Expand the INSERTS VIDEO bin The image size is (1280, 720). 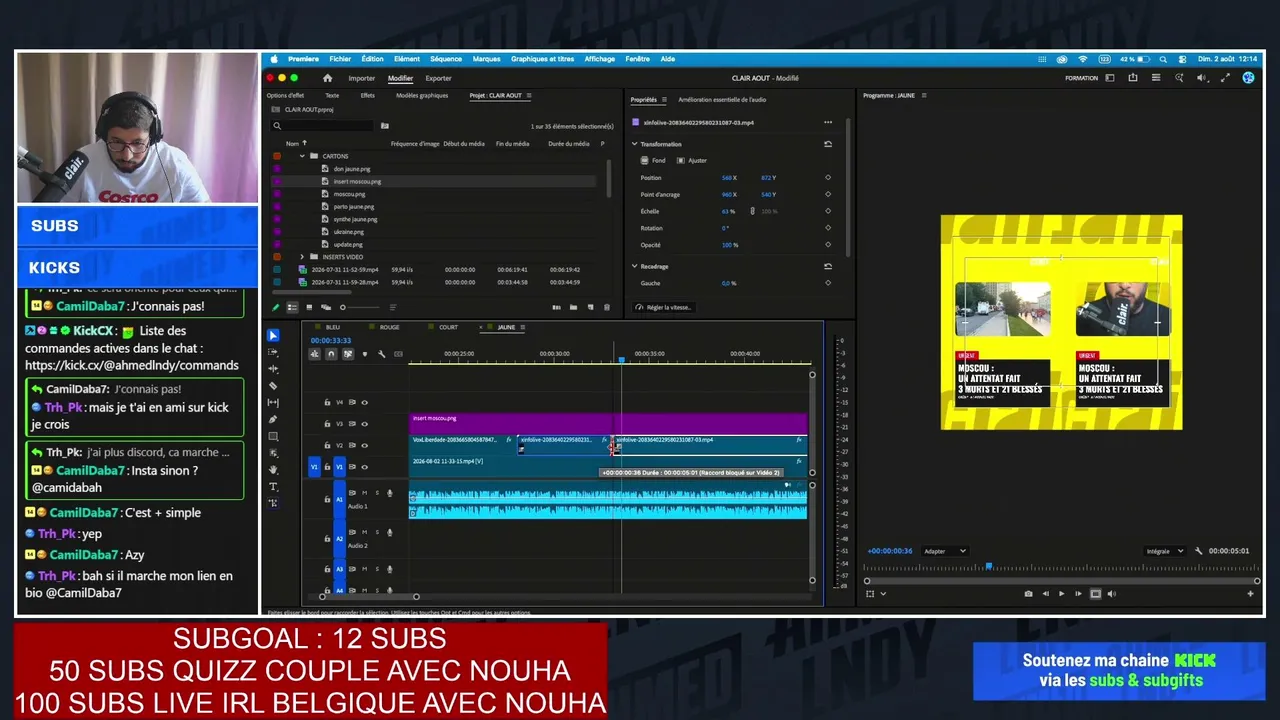click(x=302, y=257)
